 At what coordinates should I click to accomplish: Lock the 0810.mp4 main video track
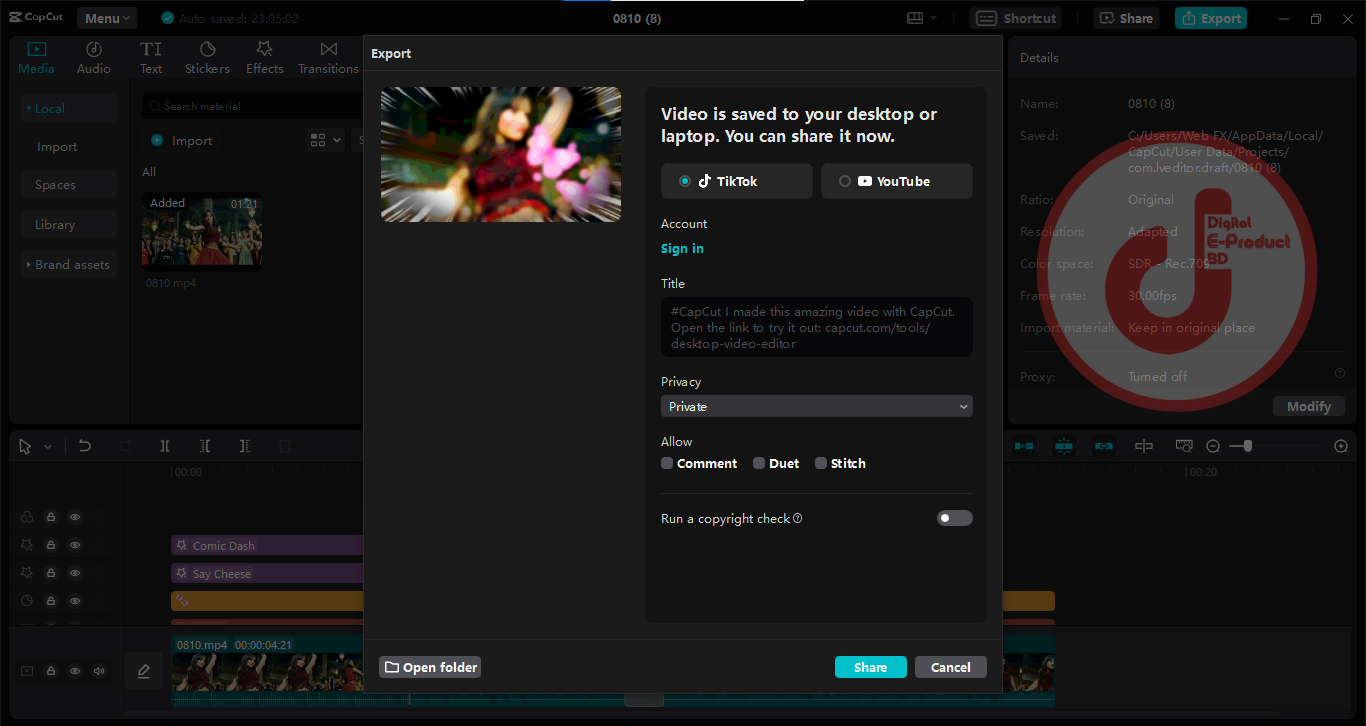pyautogui.click(x=51, y=671)
